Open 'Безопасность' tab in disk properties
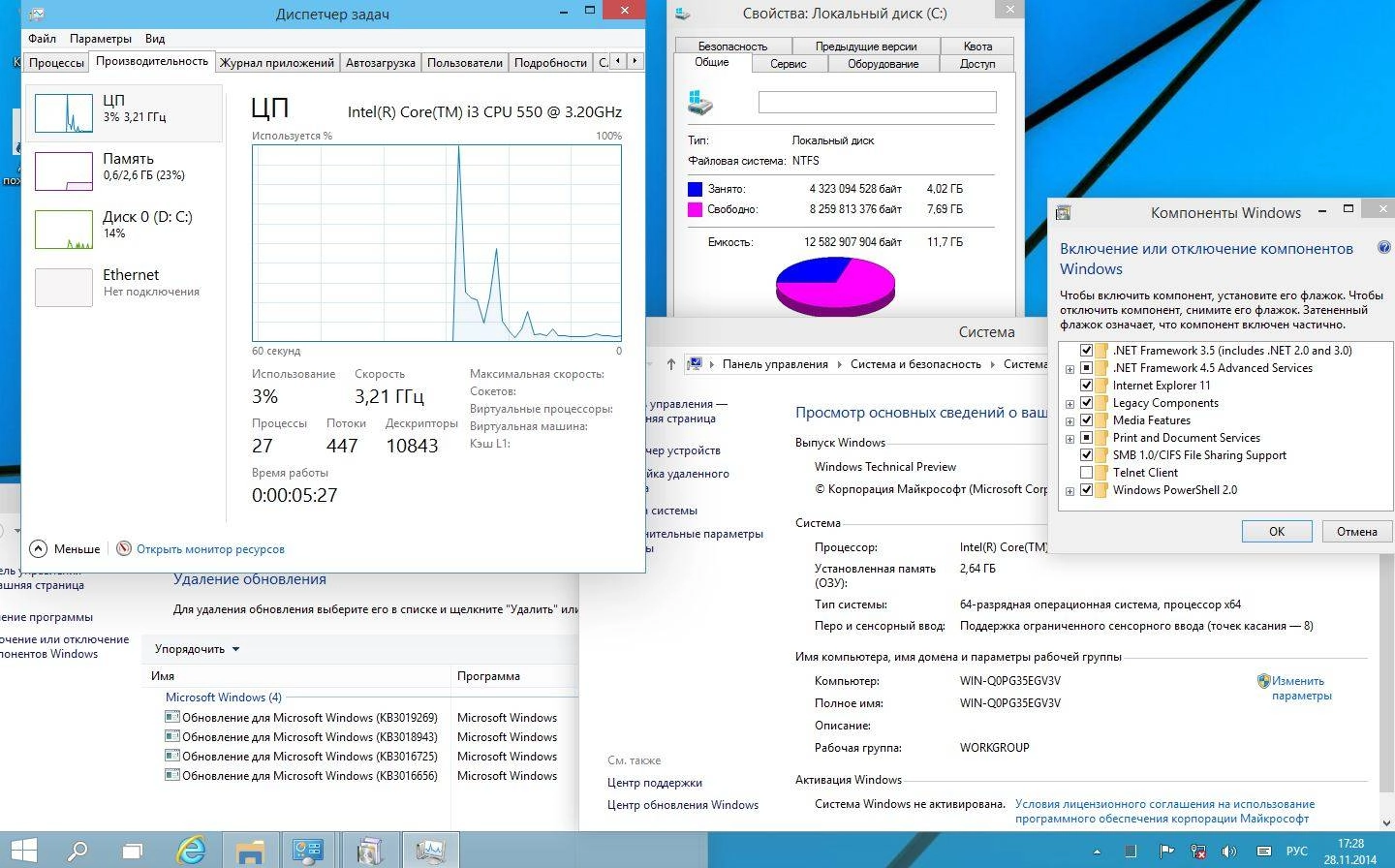Viewport: 1395px width, 868px height. (732, 46)
